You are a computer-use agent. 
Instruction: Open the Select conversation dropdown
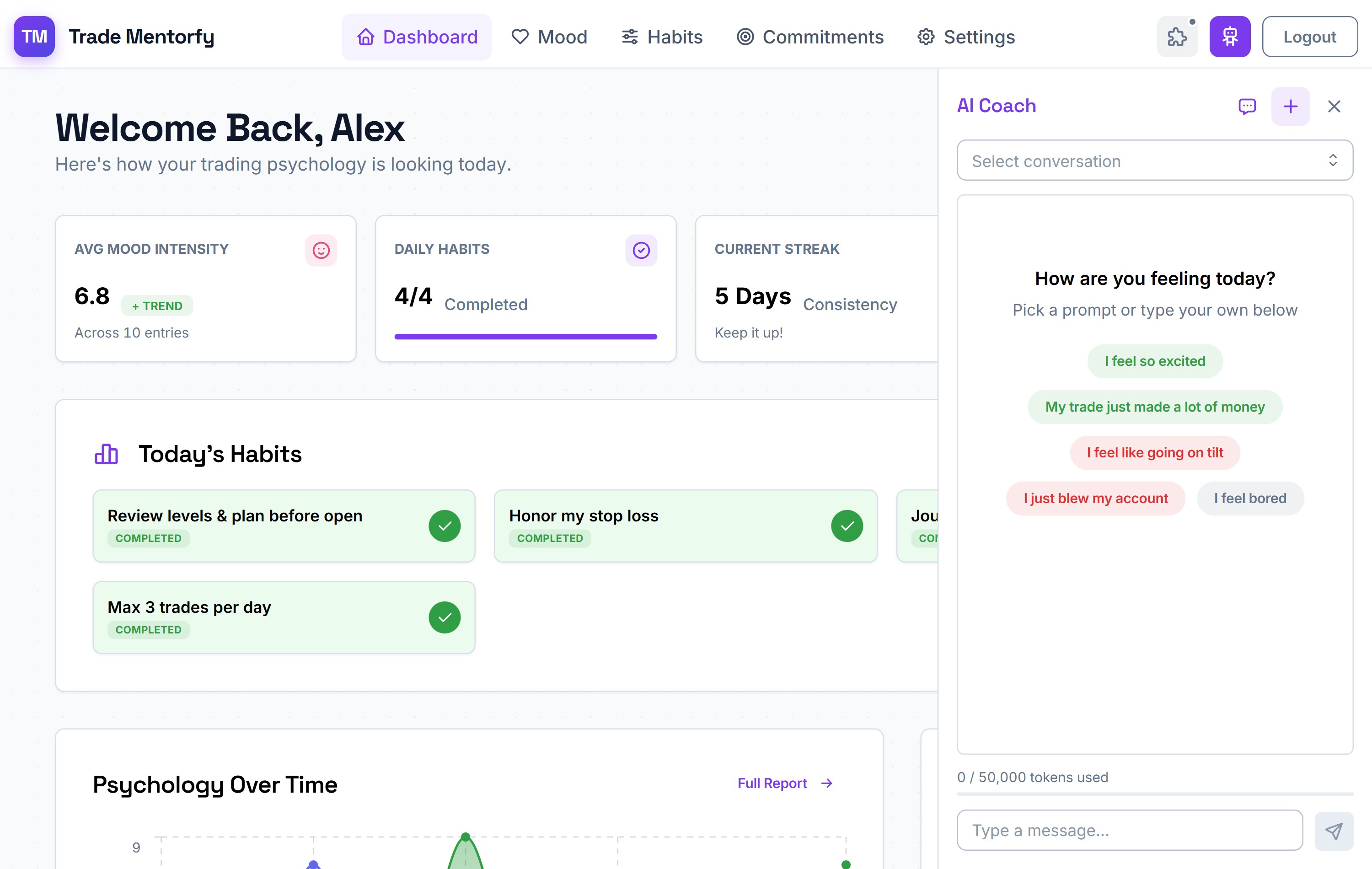click(x=1155, y=161)
